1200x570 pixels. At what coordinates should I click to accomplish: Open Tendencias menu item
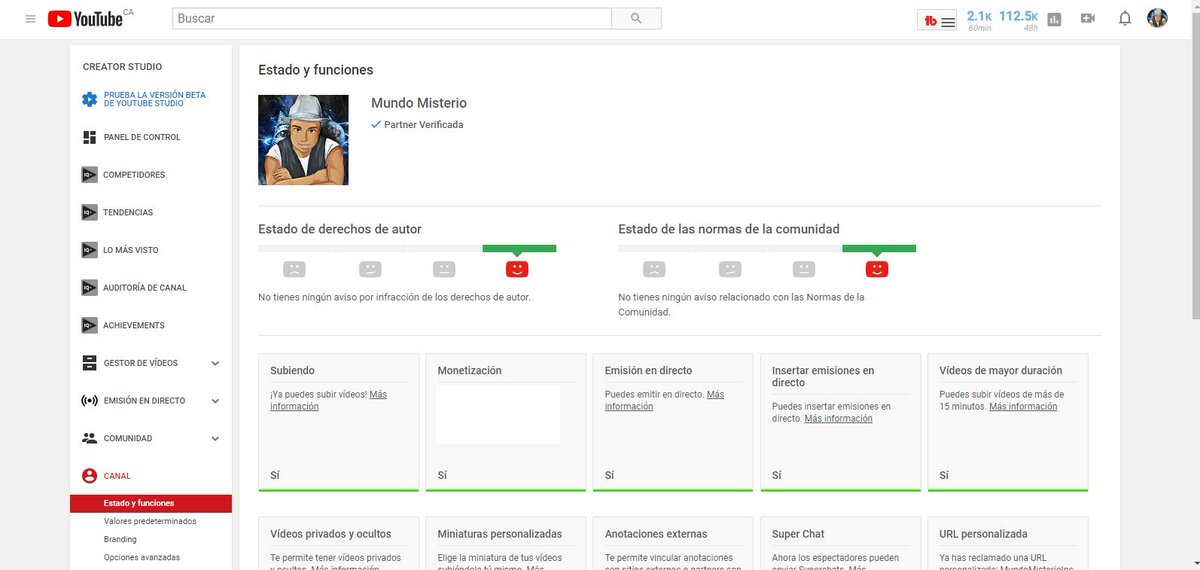coord(128,212)
